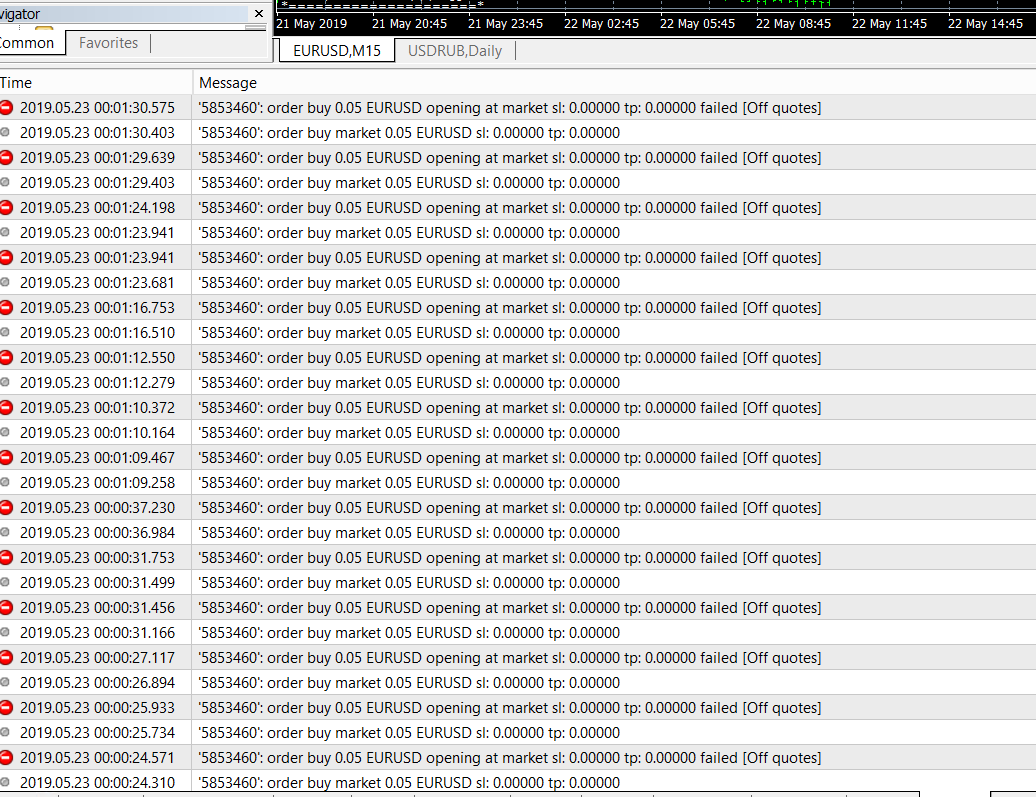
Task: Click the grey info icon at 00:01:23.681
Action: [5, 282]
